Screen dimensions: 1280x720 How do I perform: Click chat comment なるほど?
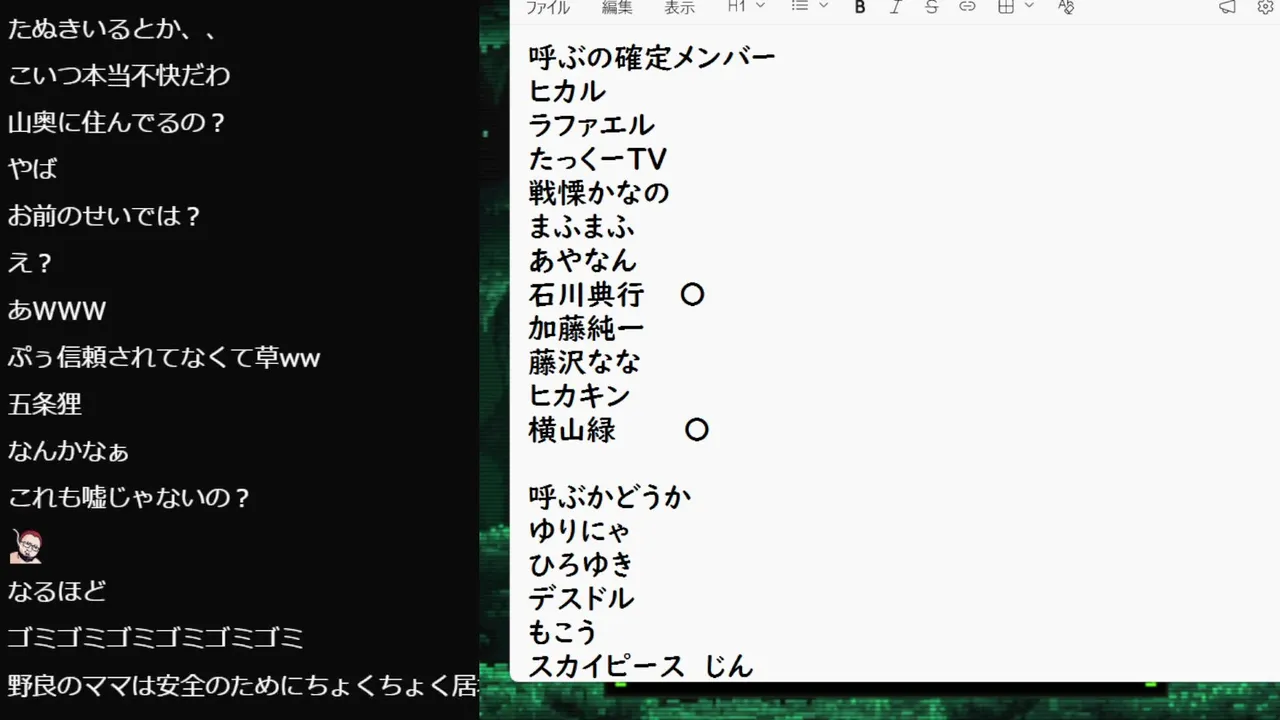click(x=56, y=591)
